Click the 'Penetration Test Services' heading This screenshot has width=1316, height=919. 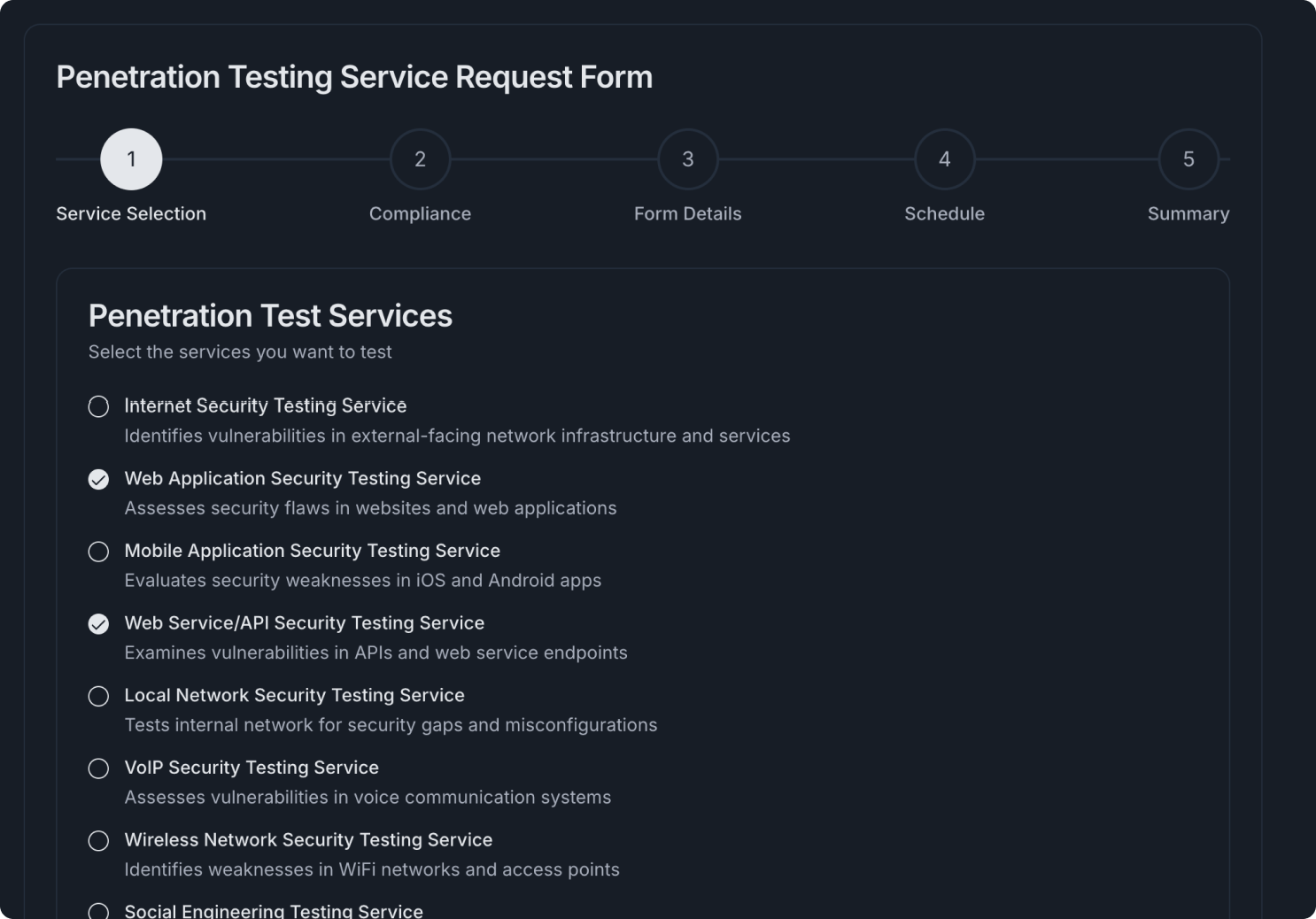(270, 316)
